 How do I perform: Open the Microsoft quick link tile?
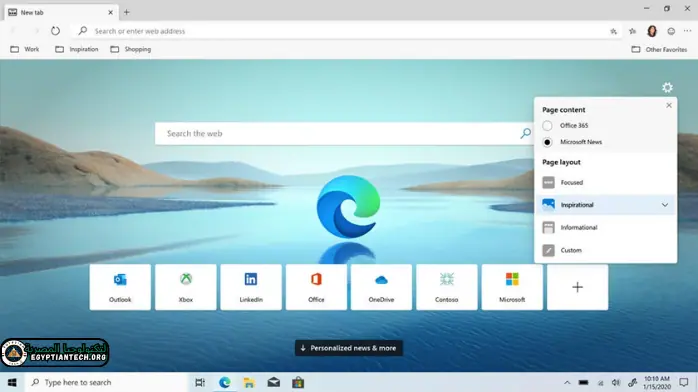512,287
